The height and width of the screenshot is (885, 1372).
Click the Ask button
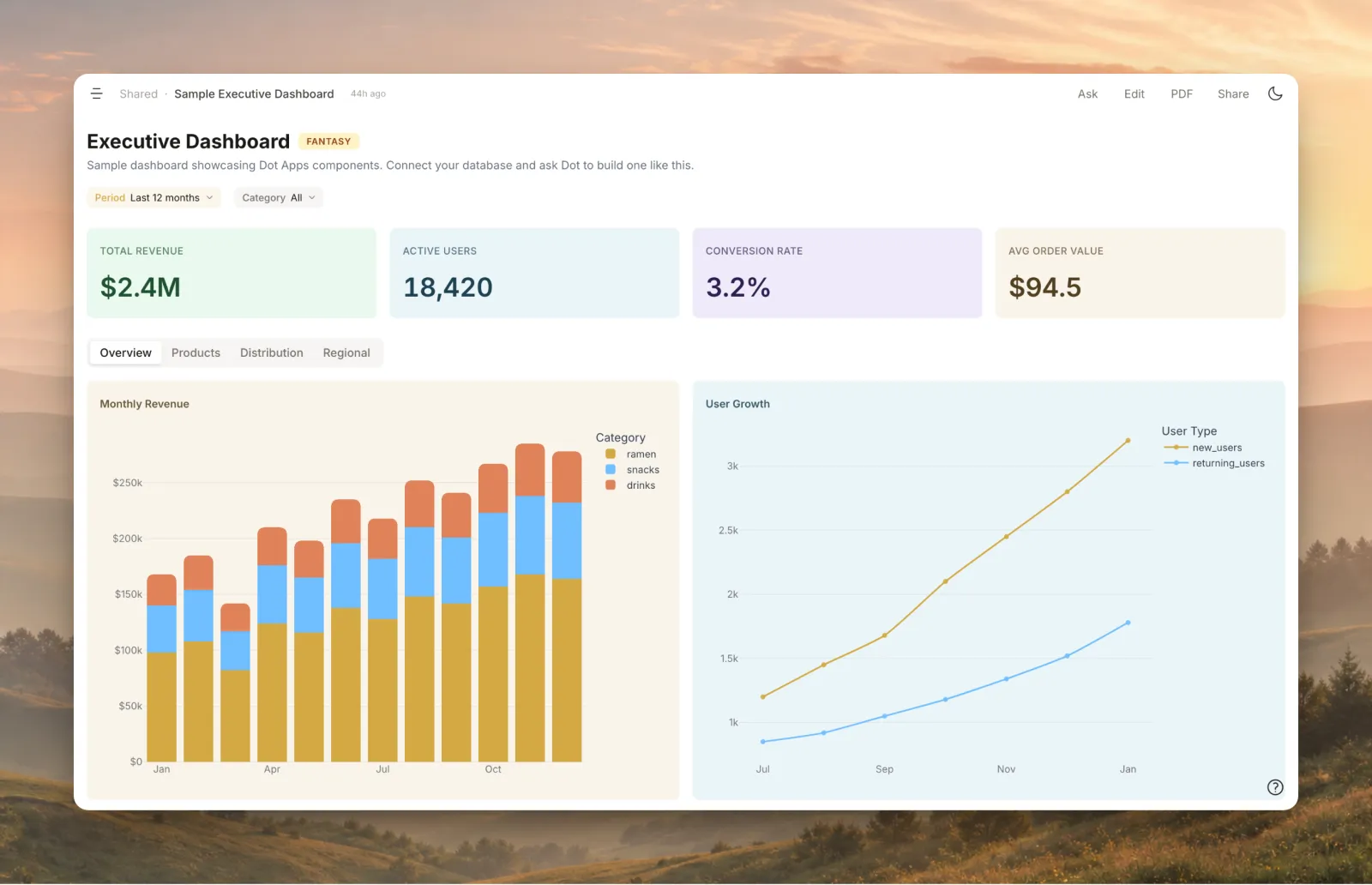coord(1087,93)
